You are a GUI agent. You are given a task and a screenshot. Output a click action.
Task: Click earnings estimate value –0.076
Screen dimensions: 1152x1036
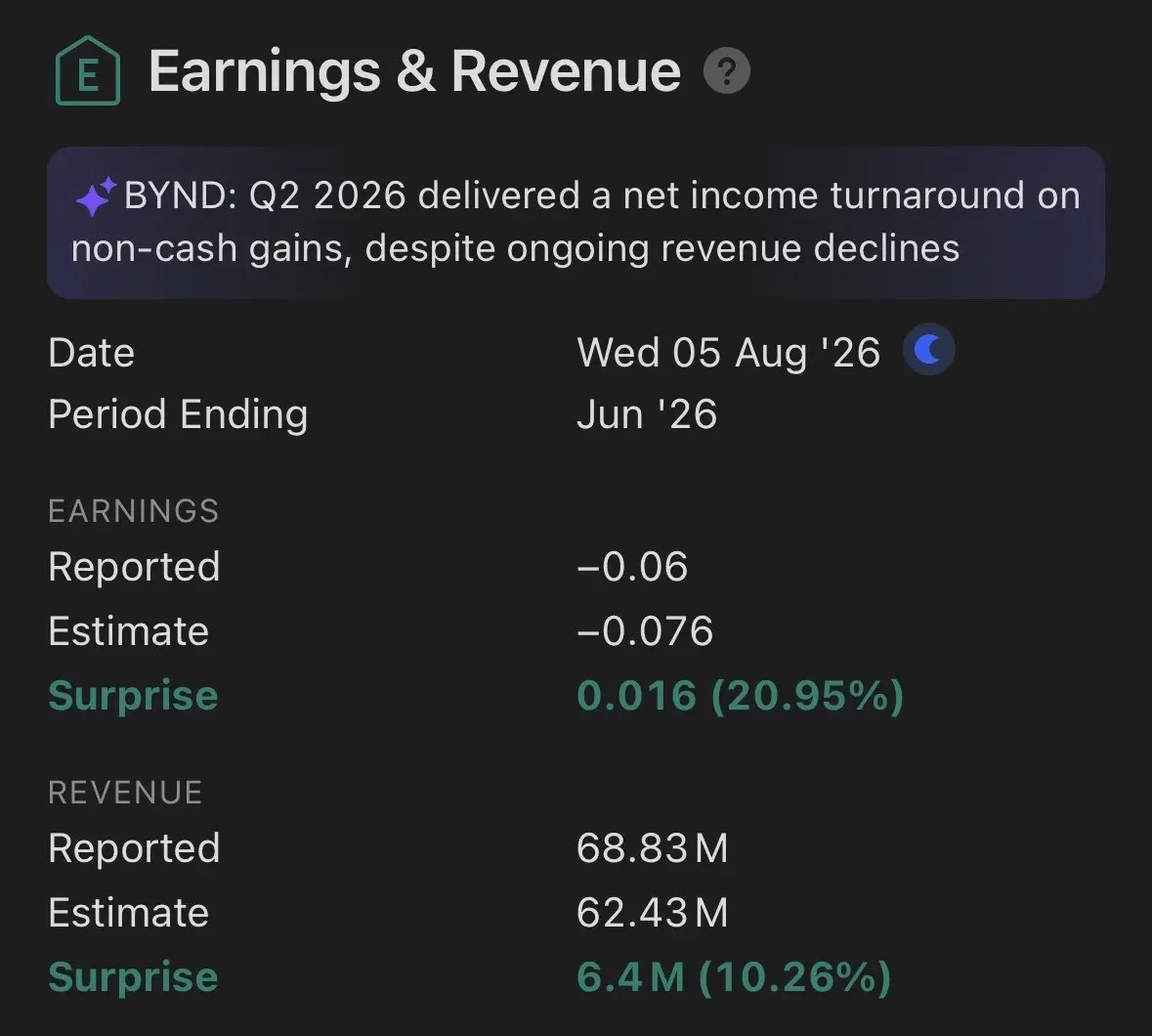pyautogui.click(x=645, y=631)
